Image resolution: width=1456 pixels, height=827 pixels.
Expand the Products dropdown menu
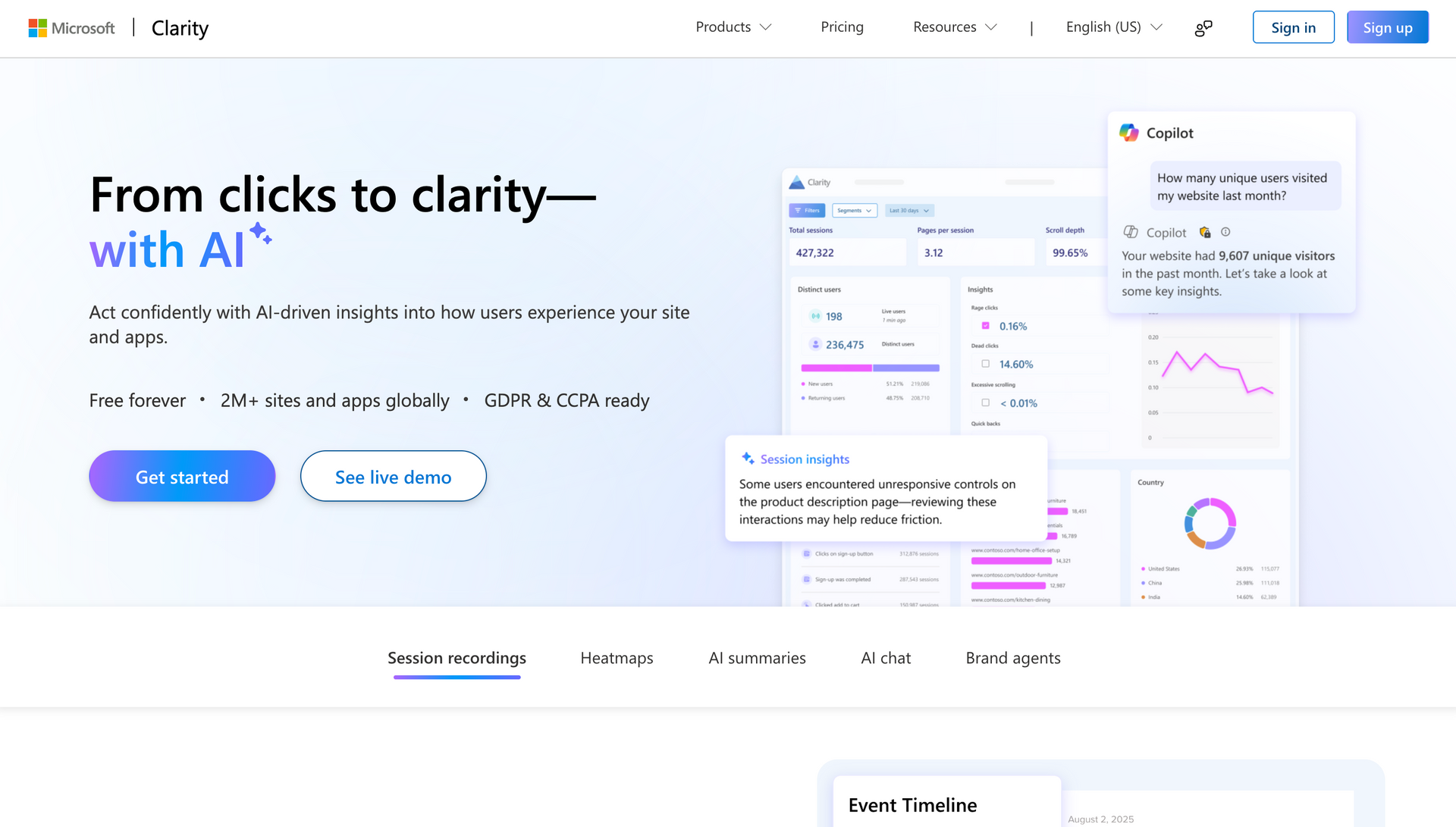[x=733, y=27]
